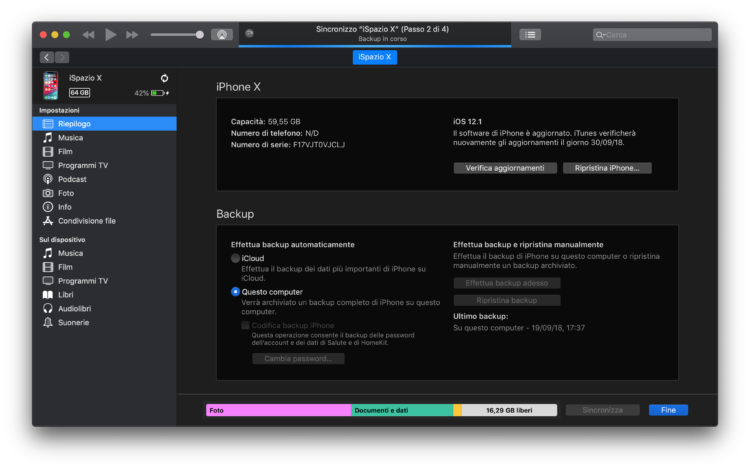
Task: Click the yellow storage bar segment
Action: (457, 410)
